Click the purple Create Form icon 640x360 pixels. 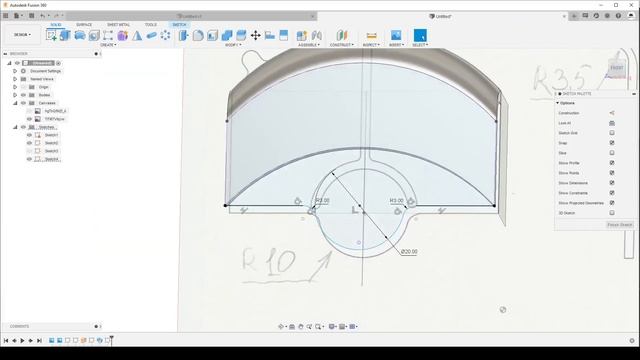(122, 36)
